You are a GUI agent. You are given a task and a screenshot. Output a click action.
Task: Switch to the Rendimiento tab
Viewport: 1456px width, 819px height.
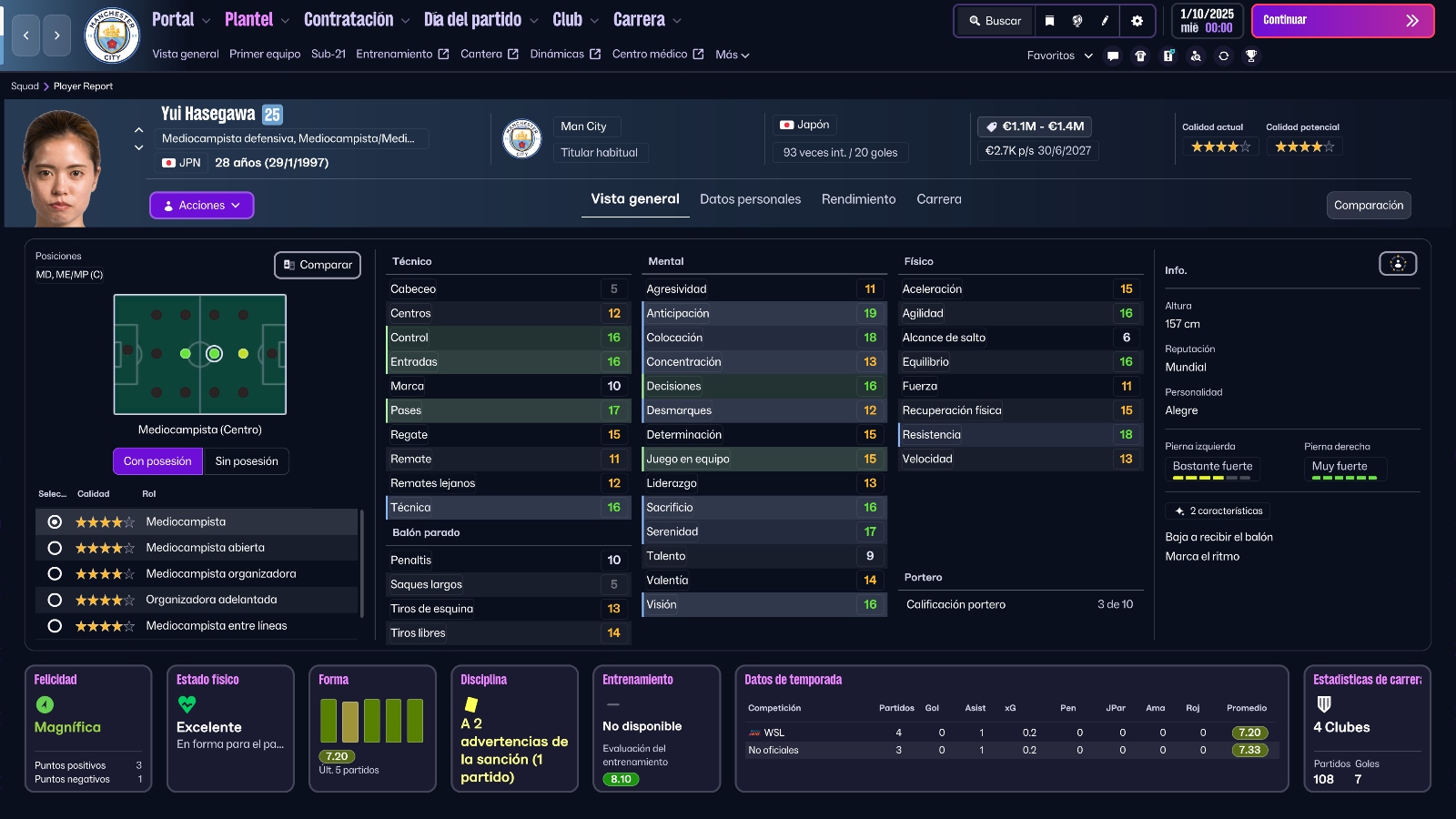(858, 199)
